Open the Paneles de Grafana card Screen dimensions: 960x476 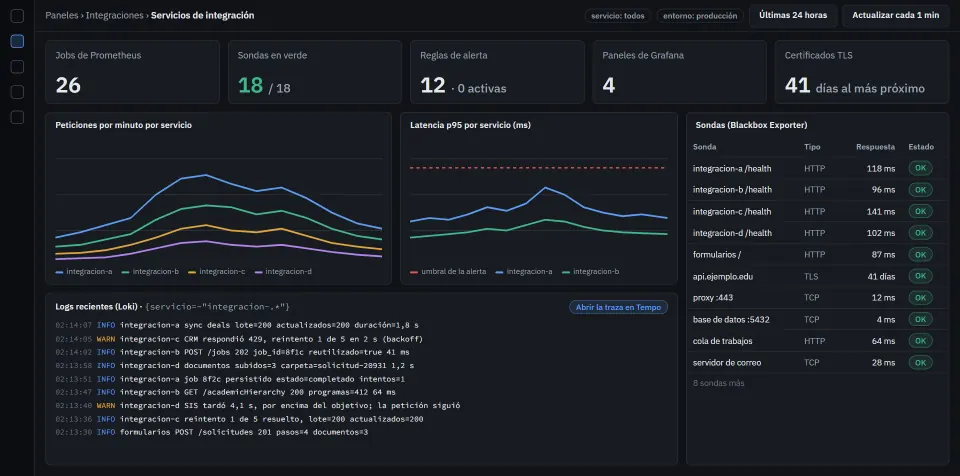[680, 72]
